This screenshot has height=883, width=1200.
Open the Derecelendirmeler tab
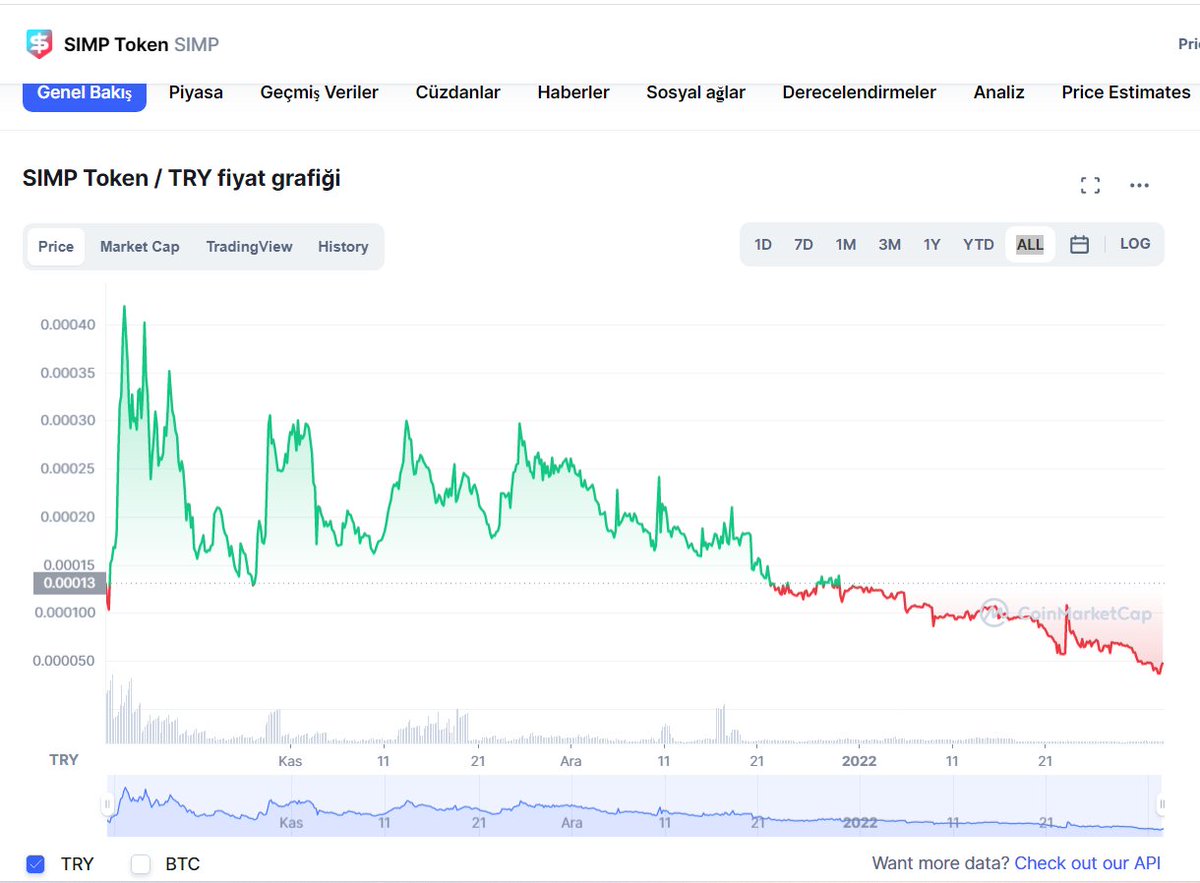(x=859, y=92)
